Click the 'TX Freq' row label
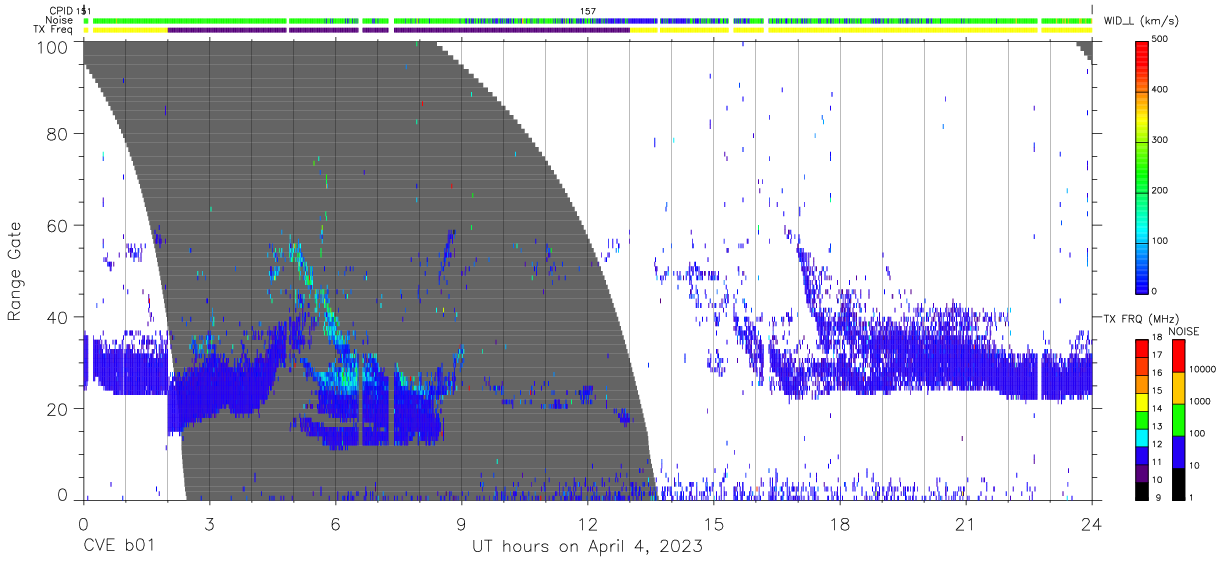The image size is (1228, 567). coord(54,30)
